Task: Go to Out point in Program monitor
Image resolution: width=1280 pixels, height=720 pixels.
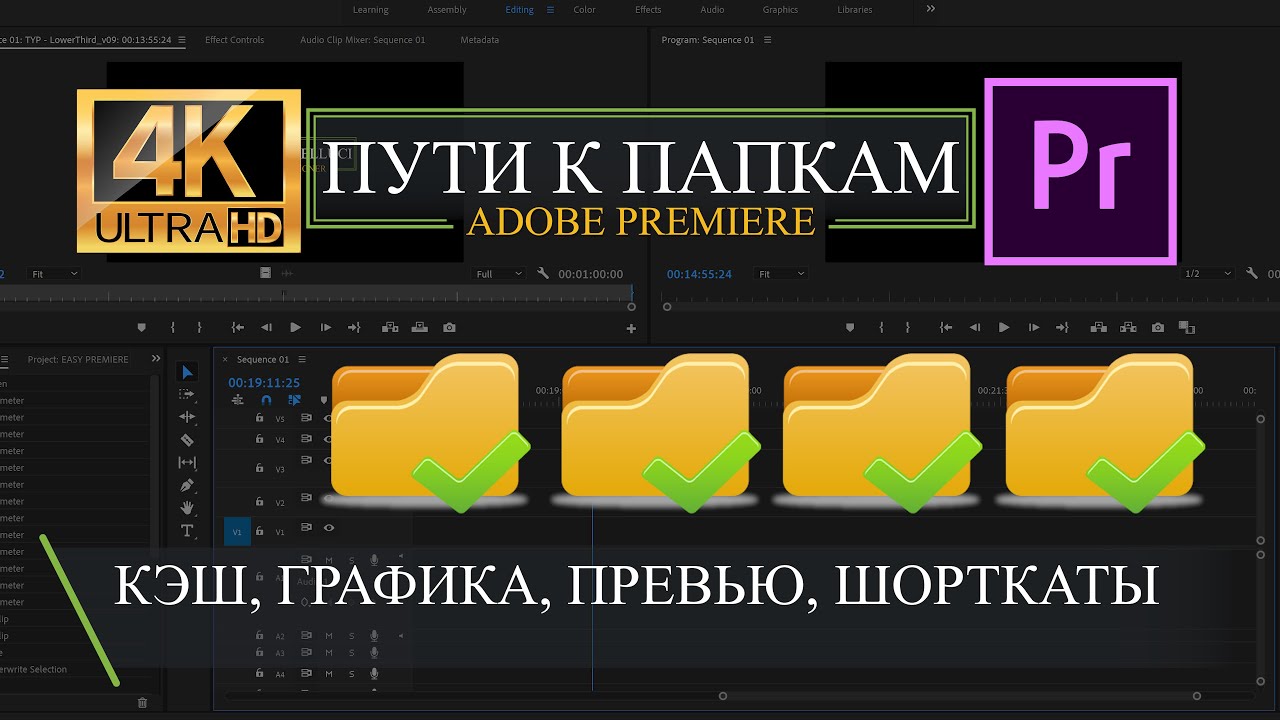Action: pos(1063,327)
